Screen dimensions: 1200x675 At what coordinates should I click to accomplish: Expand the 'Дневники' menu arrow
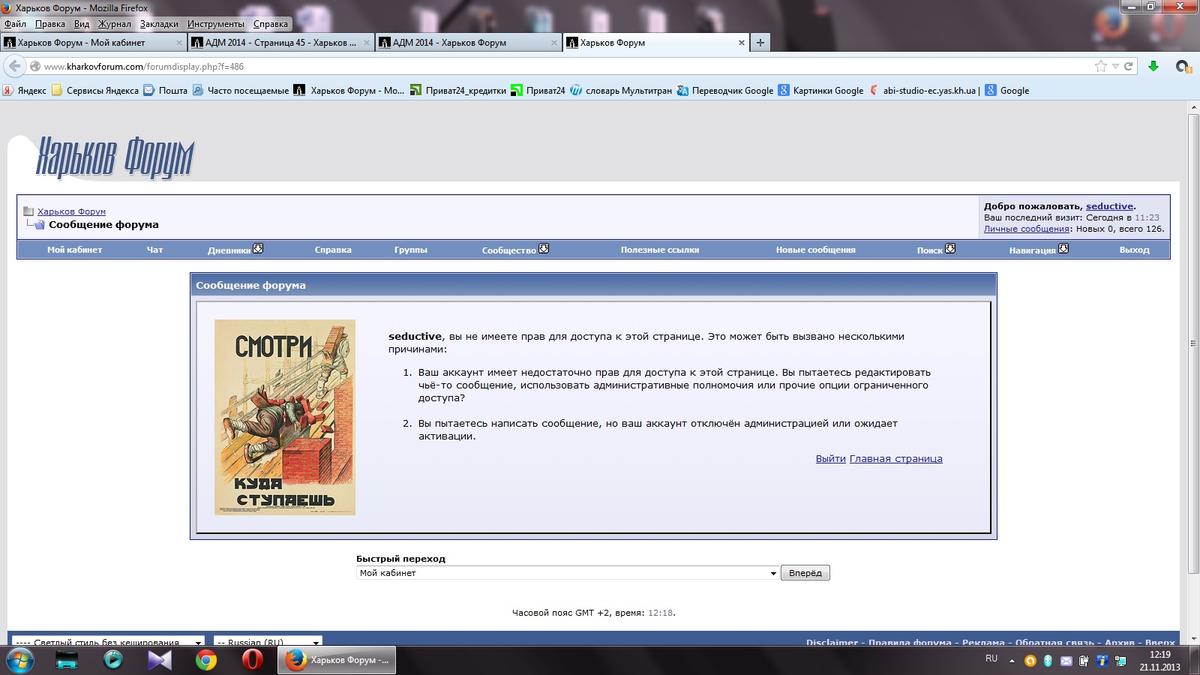pos(258,249)
